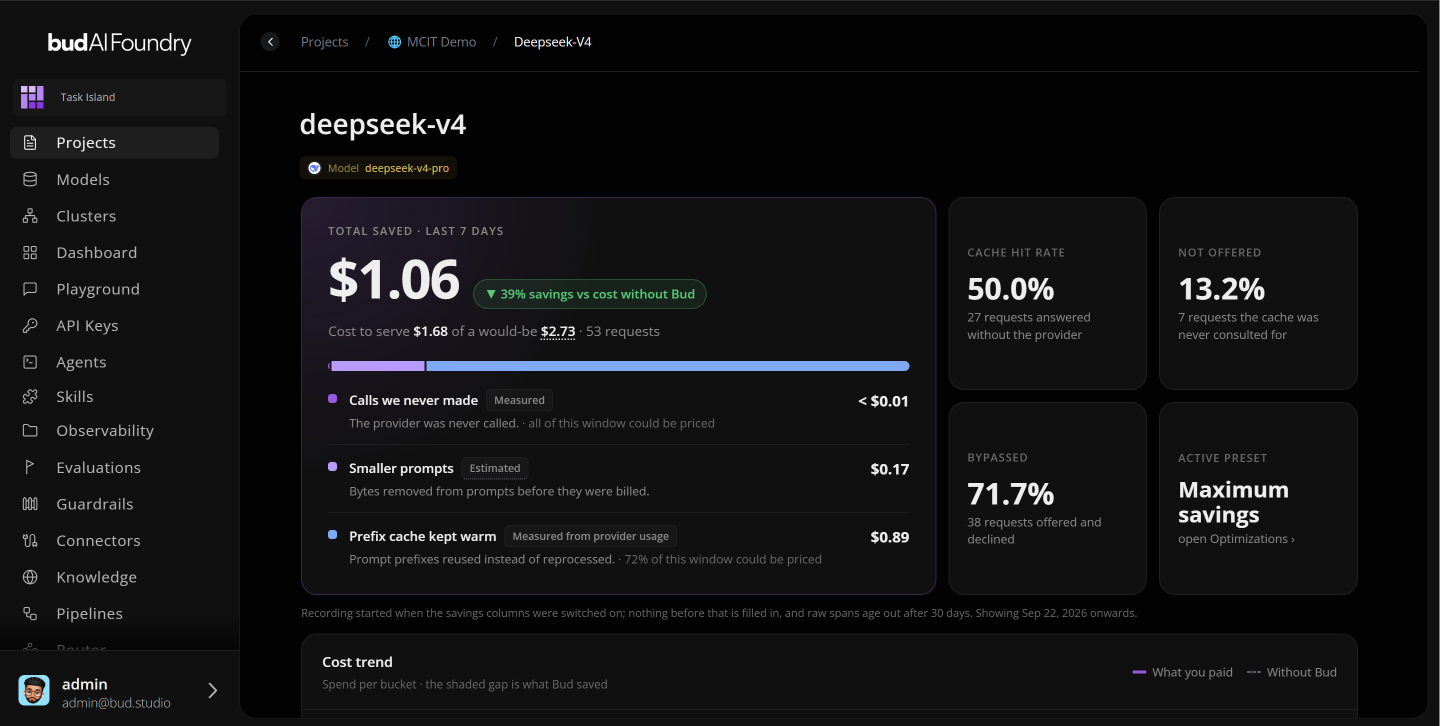Click the Evaluations flag icon

pos(30,468)
